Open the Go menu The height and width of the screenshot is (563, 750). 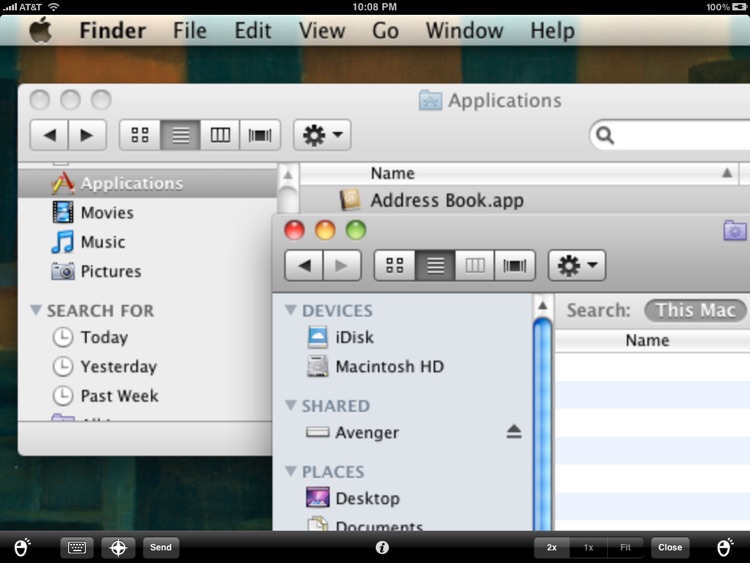(x=385, y=31)
